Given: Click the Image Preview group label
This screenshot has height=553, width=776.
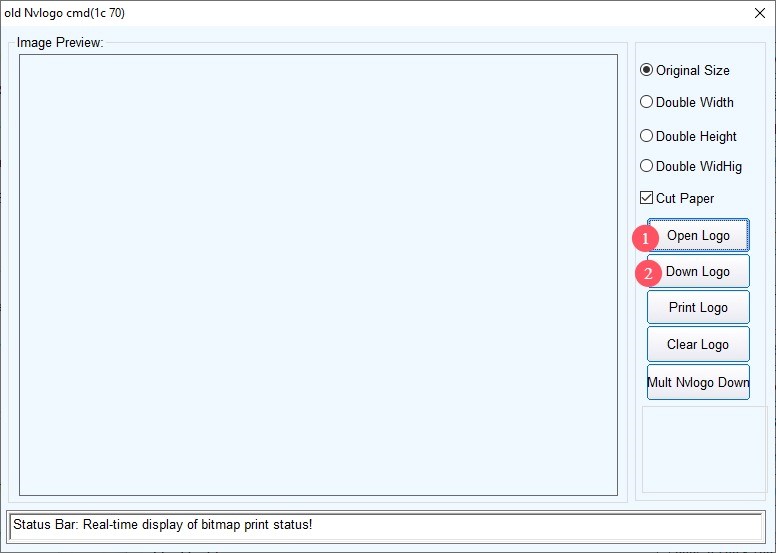Looking at the screenshot, I should pyautogui.click(x=60, y=43).
